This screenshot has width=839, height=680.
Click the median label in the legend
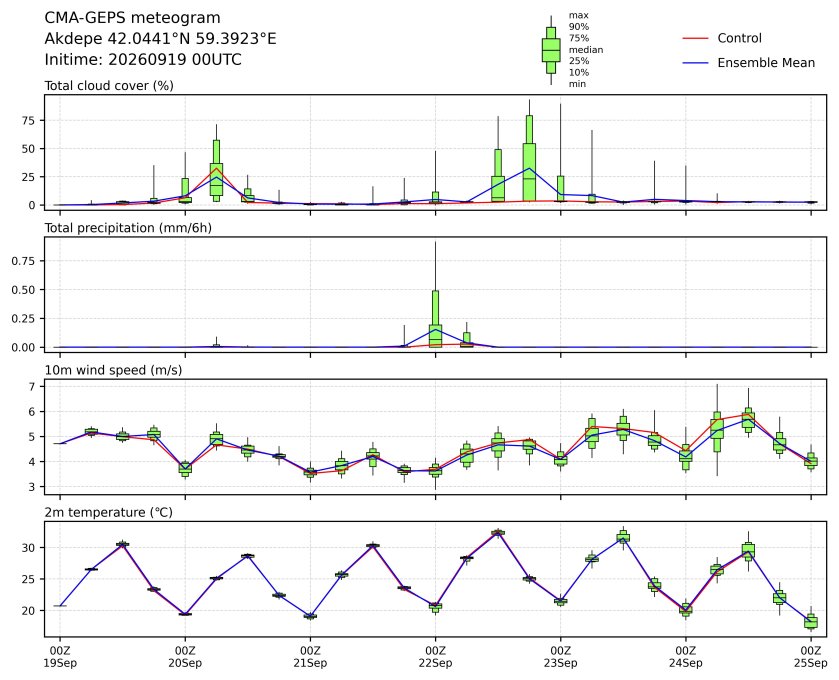(x=586, y=50)
